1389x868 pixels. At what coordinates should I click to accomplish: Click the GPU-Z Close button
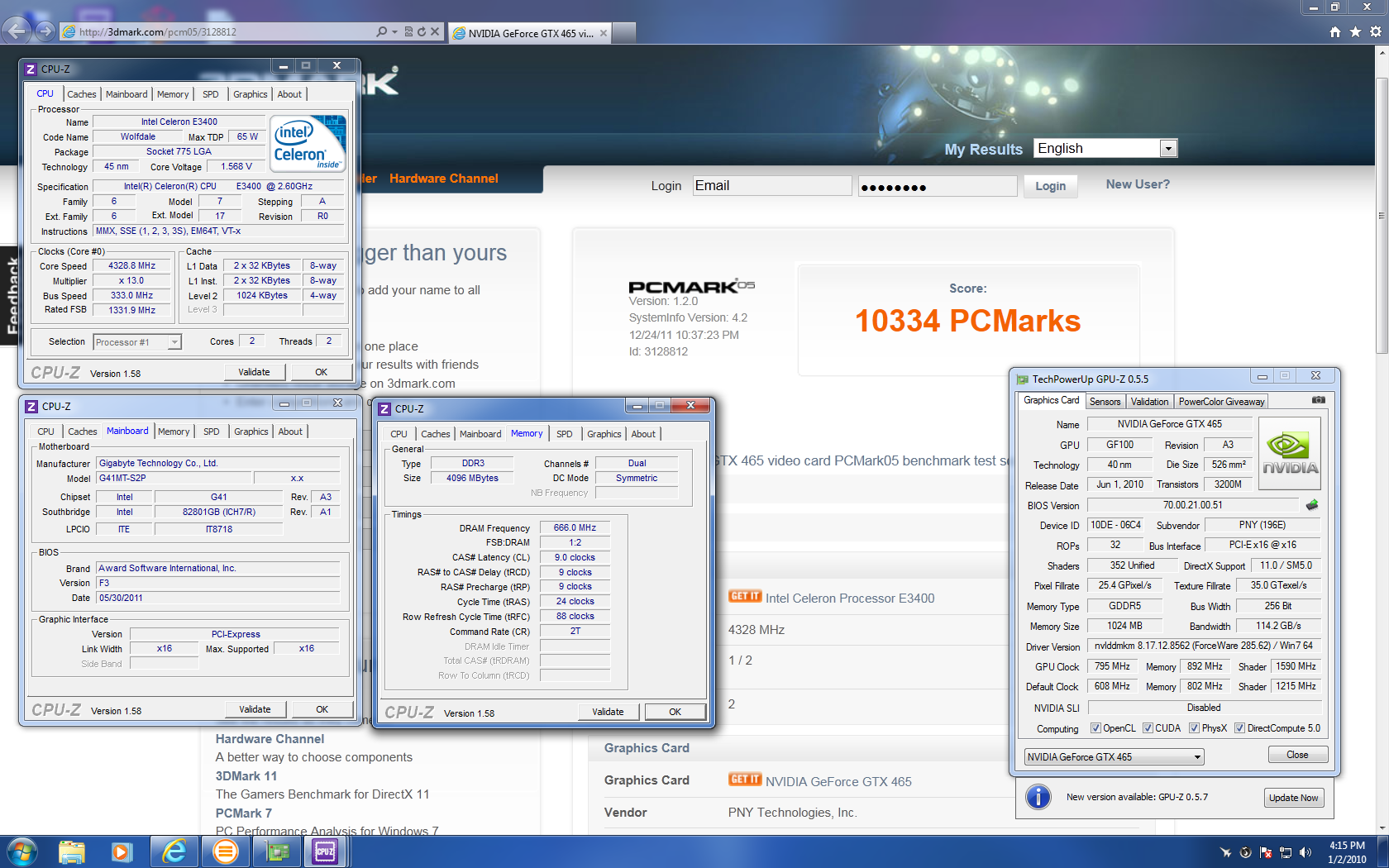(1297, 755)
